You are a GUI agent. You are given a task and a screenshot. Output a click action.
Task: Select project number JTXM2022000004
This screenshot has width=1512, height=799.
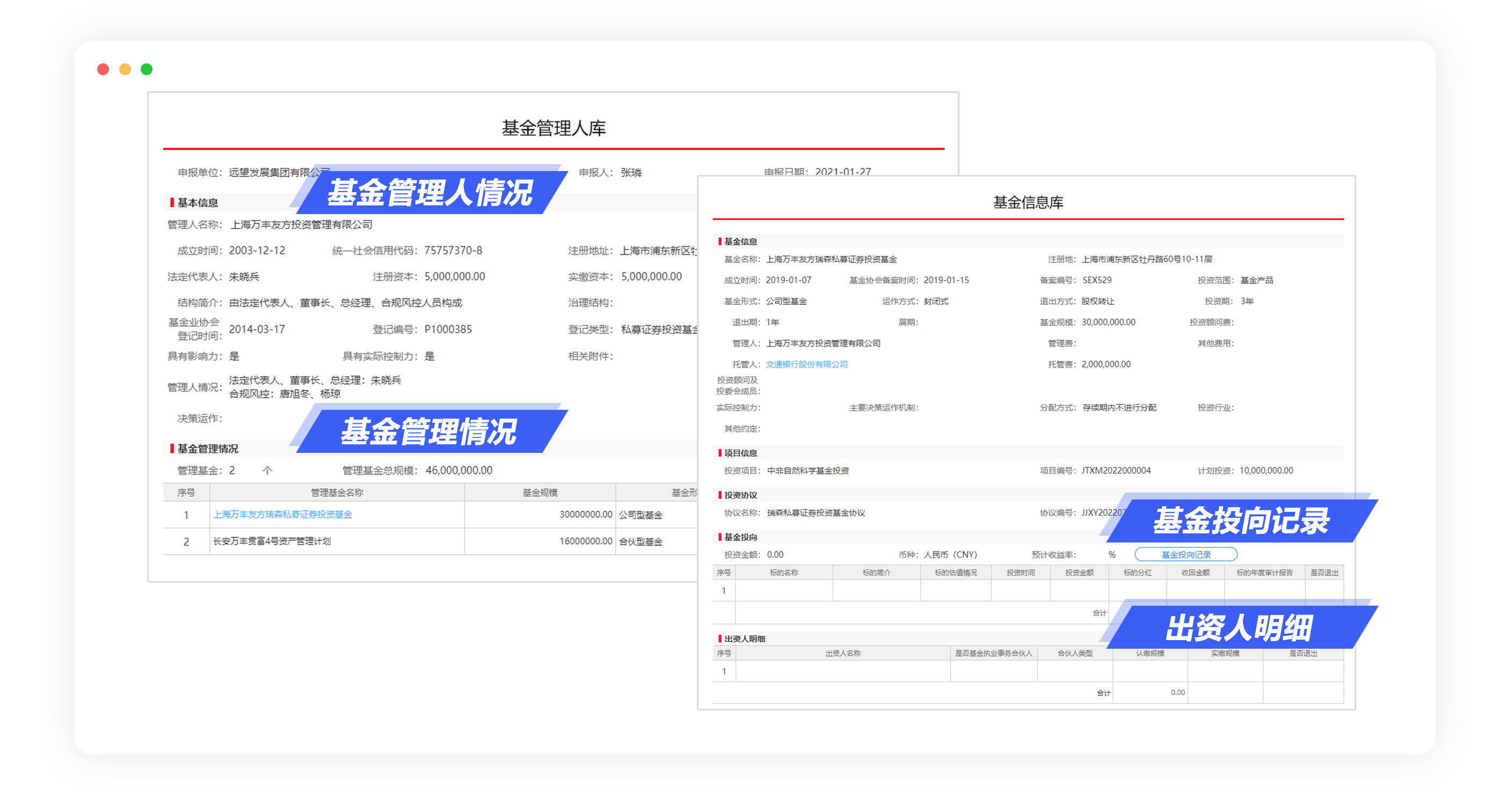tap(1116, 471)
